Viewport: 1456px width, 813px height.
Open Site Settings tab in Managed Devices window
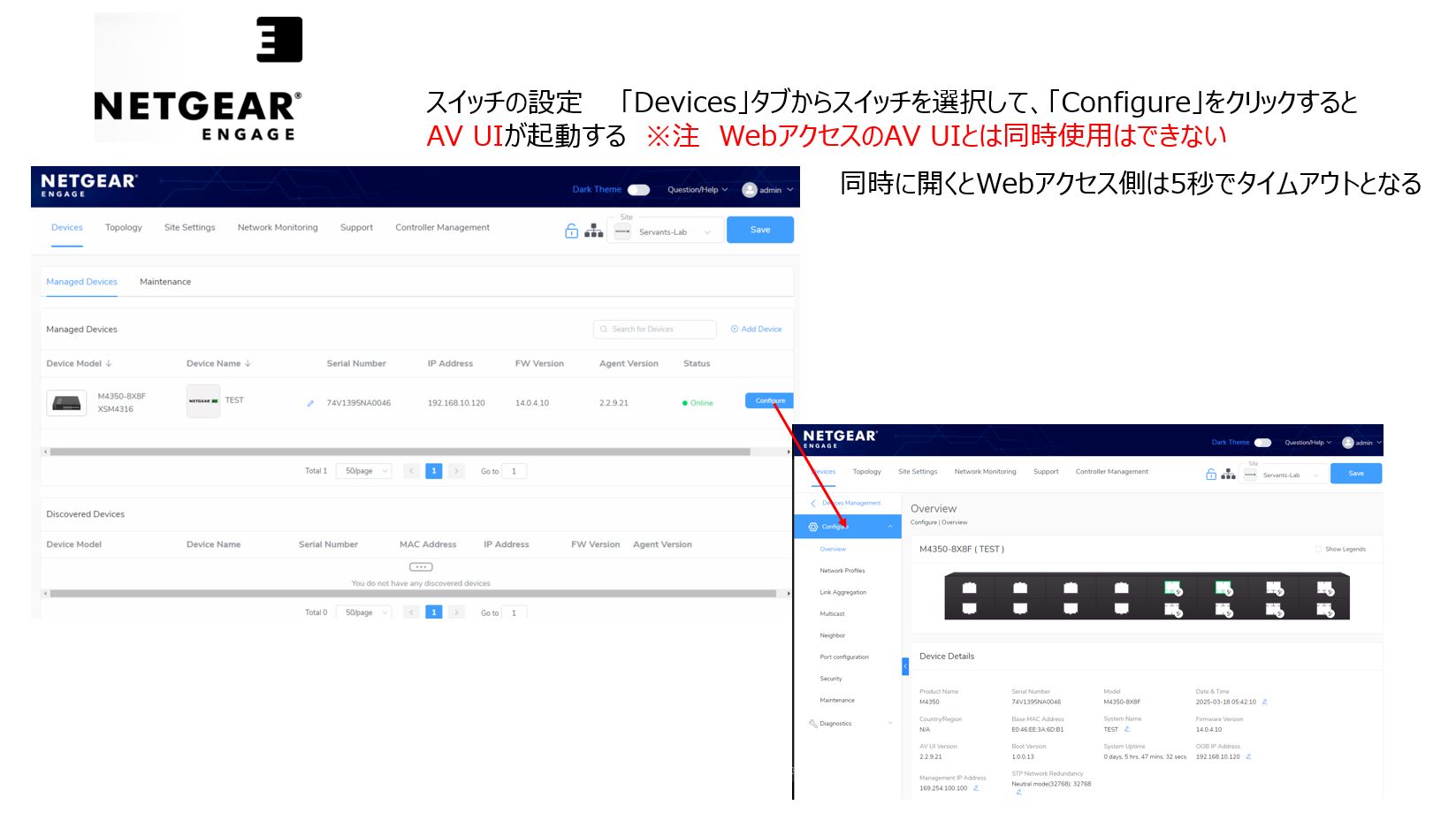pyautogui.click(x=190, y=228)
